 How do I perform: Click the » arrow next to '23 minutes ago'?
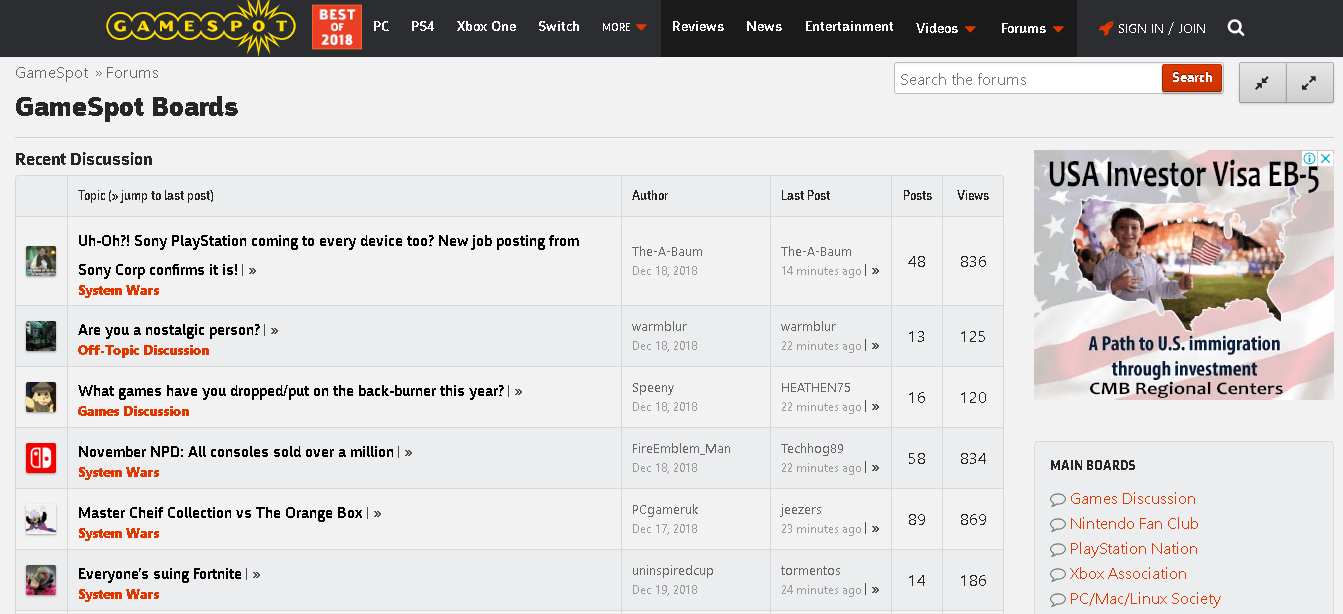coord(876,529)
